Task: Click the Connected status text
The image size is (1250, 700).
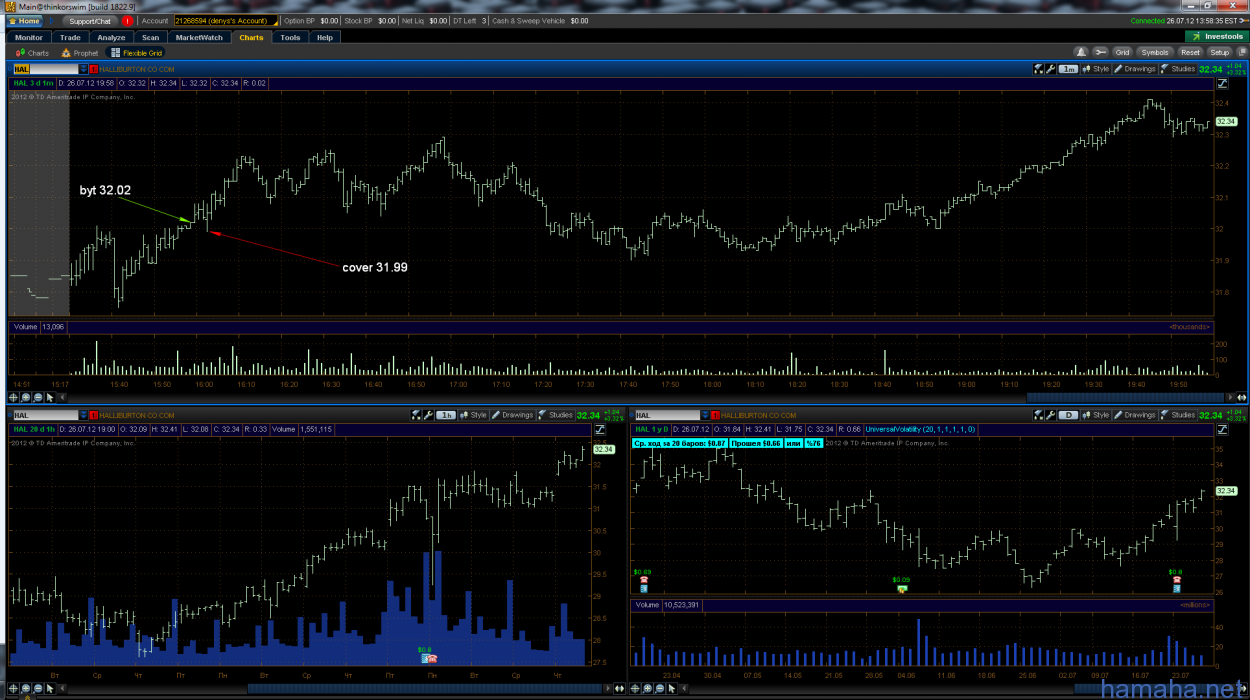Action: click(x=1147, y=20)
